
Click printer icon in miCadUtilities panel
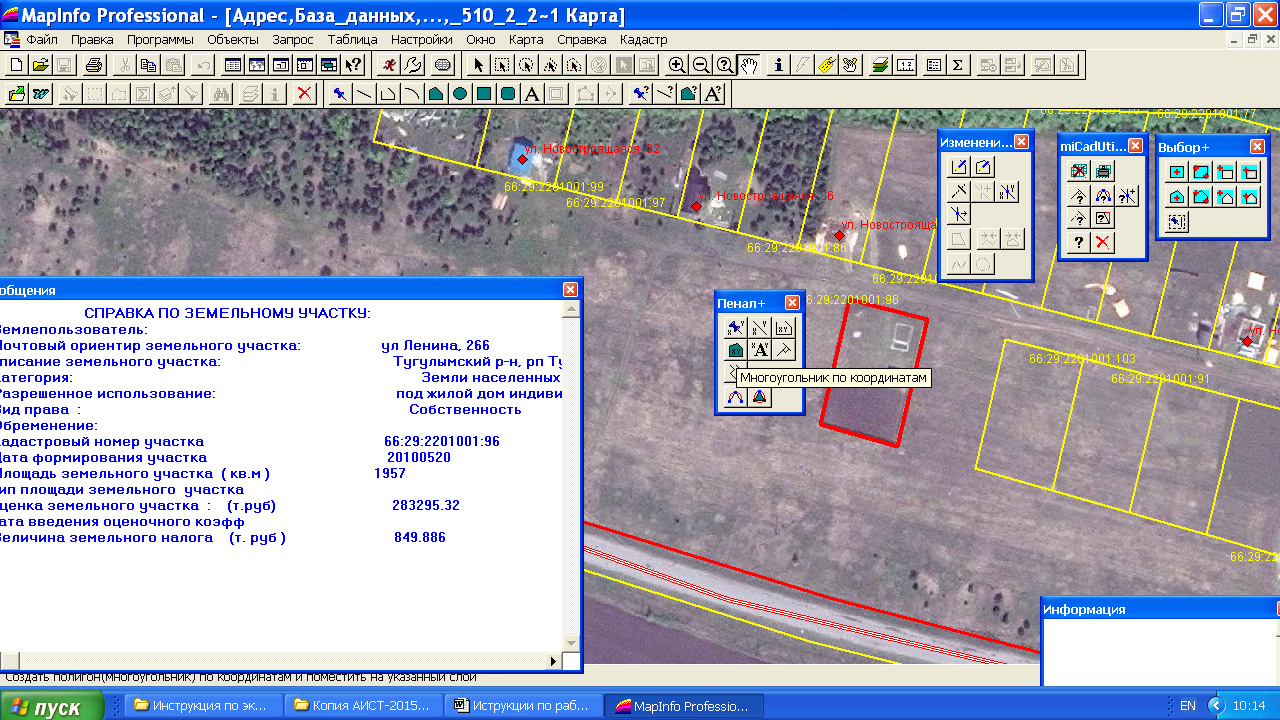pos(1102,171)
